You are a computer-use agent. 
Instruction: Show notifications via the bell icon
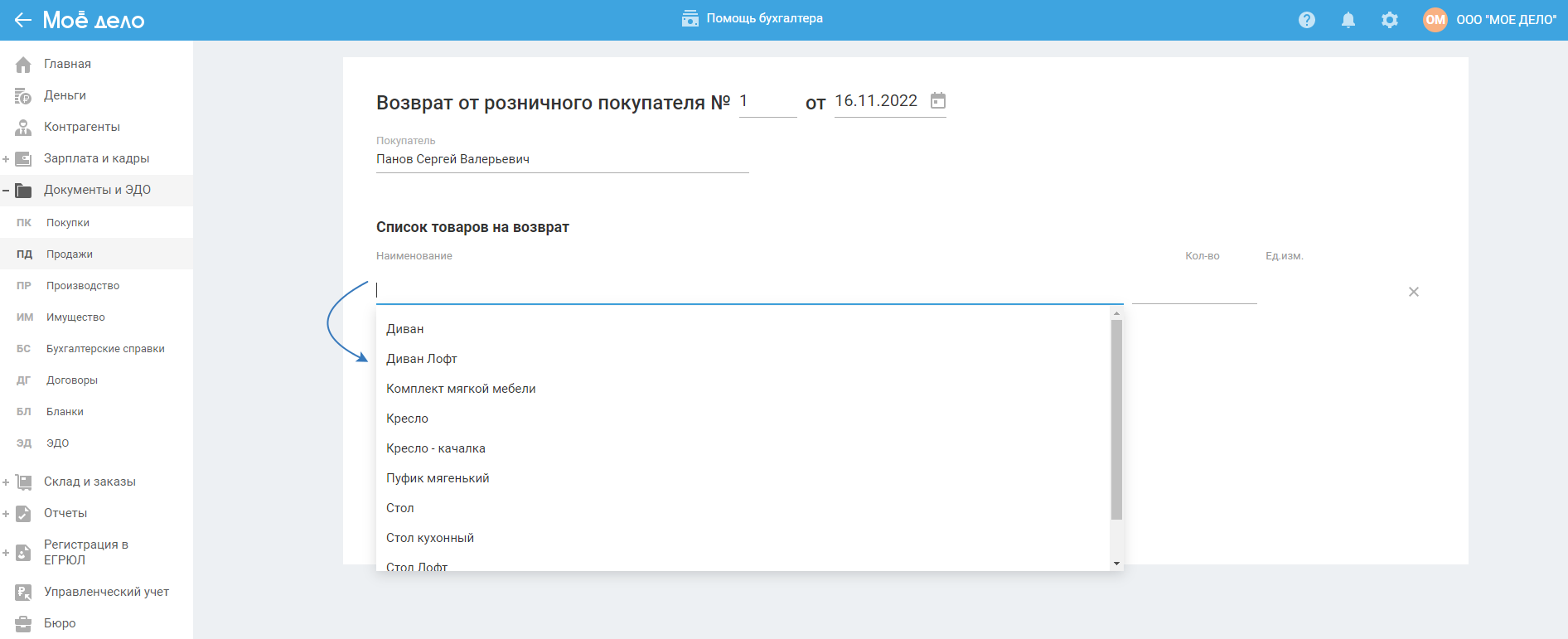[x=1348, y=20]
